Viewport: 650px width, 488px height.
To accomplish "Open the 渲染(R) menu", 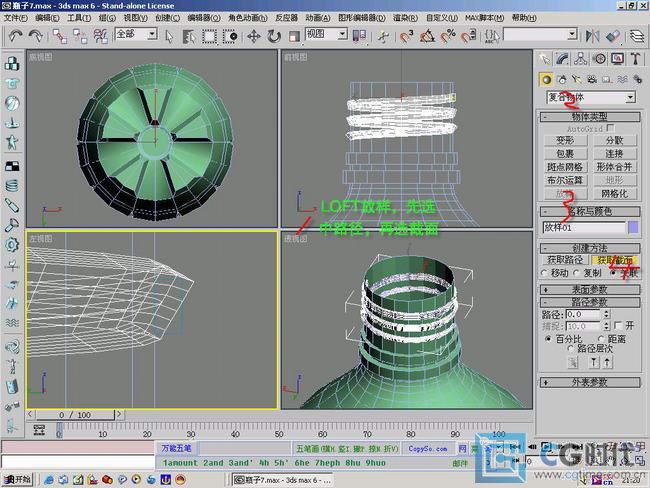I will [405, 18].
